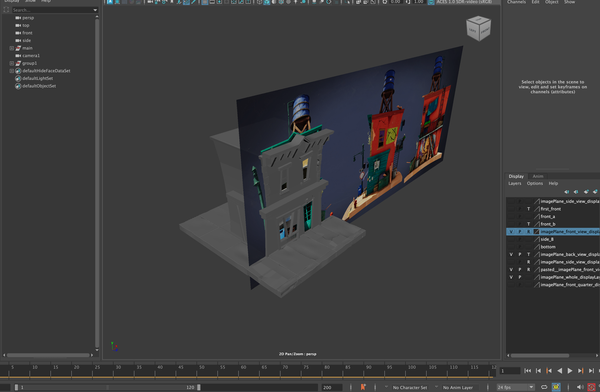
Task: Open the Layers menu in layer editor
Action: point(515,183)
